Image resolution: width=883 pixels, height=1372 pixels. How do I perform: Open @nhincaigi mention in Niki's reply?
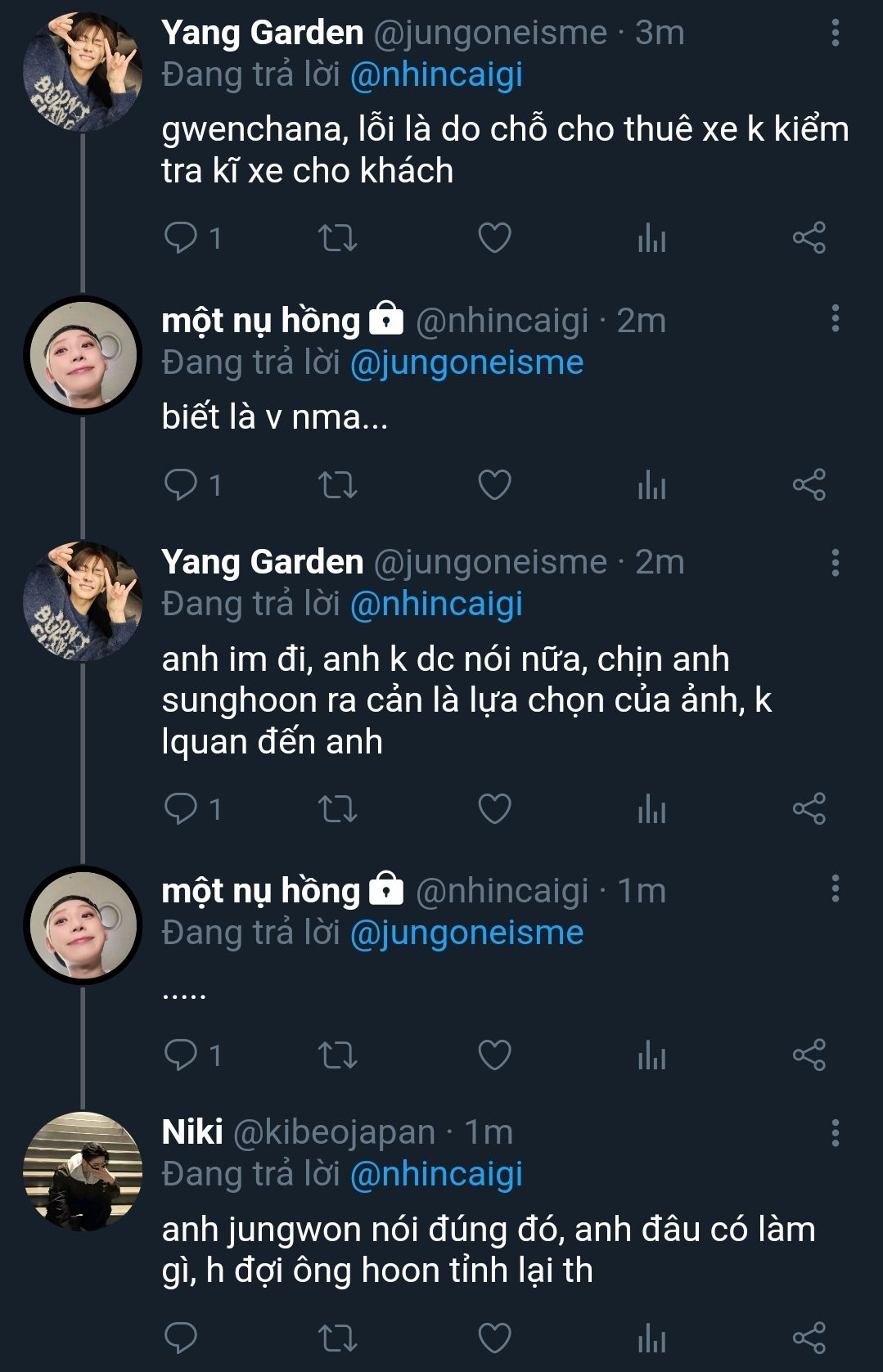436,1174
